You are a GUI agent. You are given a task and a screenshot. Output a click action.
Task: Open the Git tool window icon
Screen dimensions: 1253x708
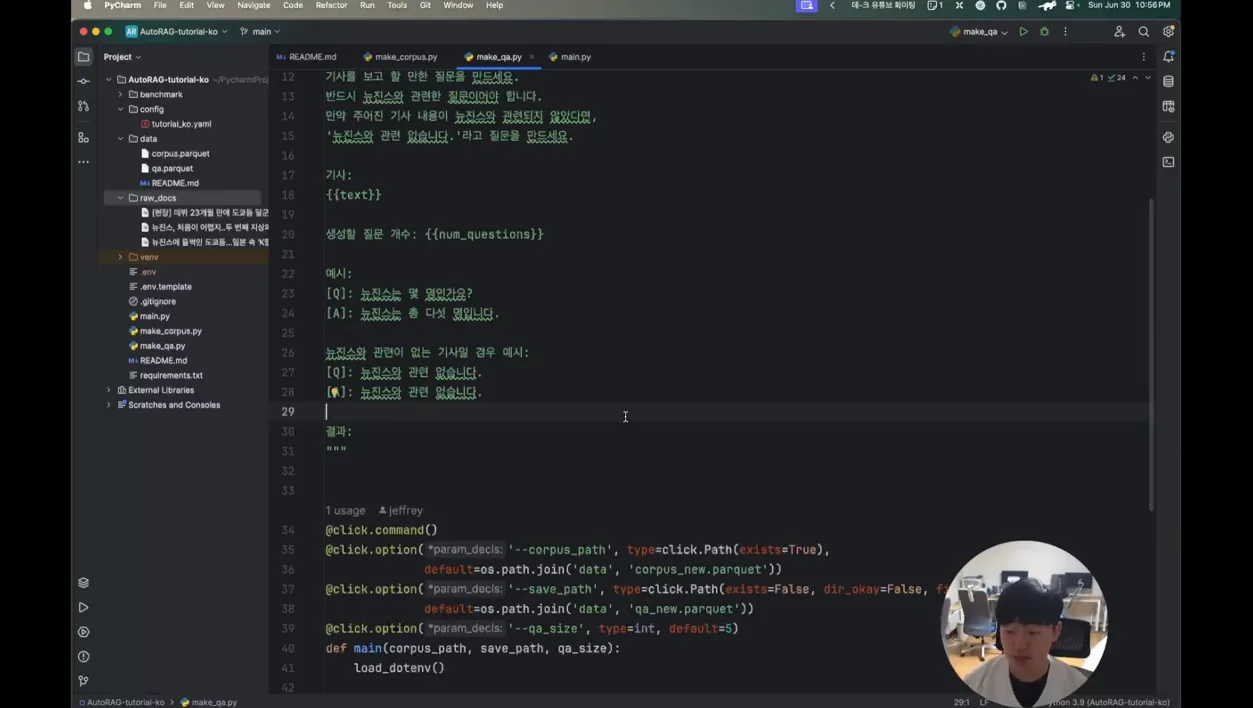pos(83,681)
